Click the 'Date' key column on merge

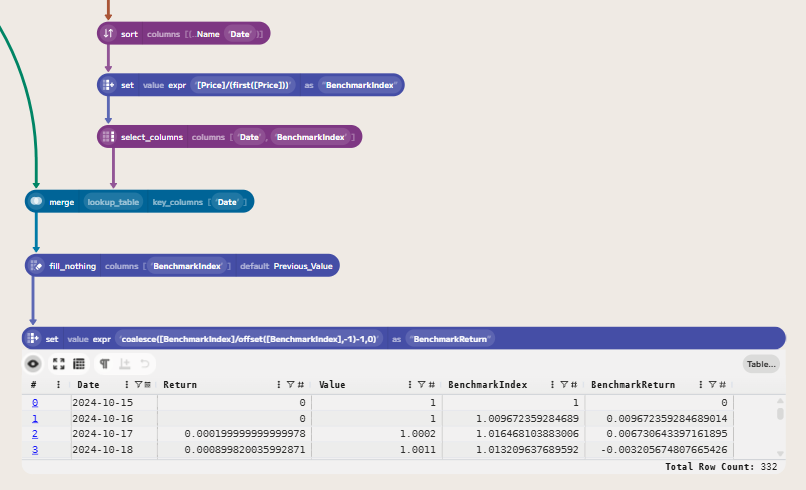[227, 202]
